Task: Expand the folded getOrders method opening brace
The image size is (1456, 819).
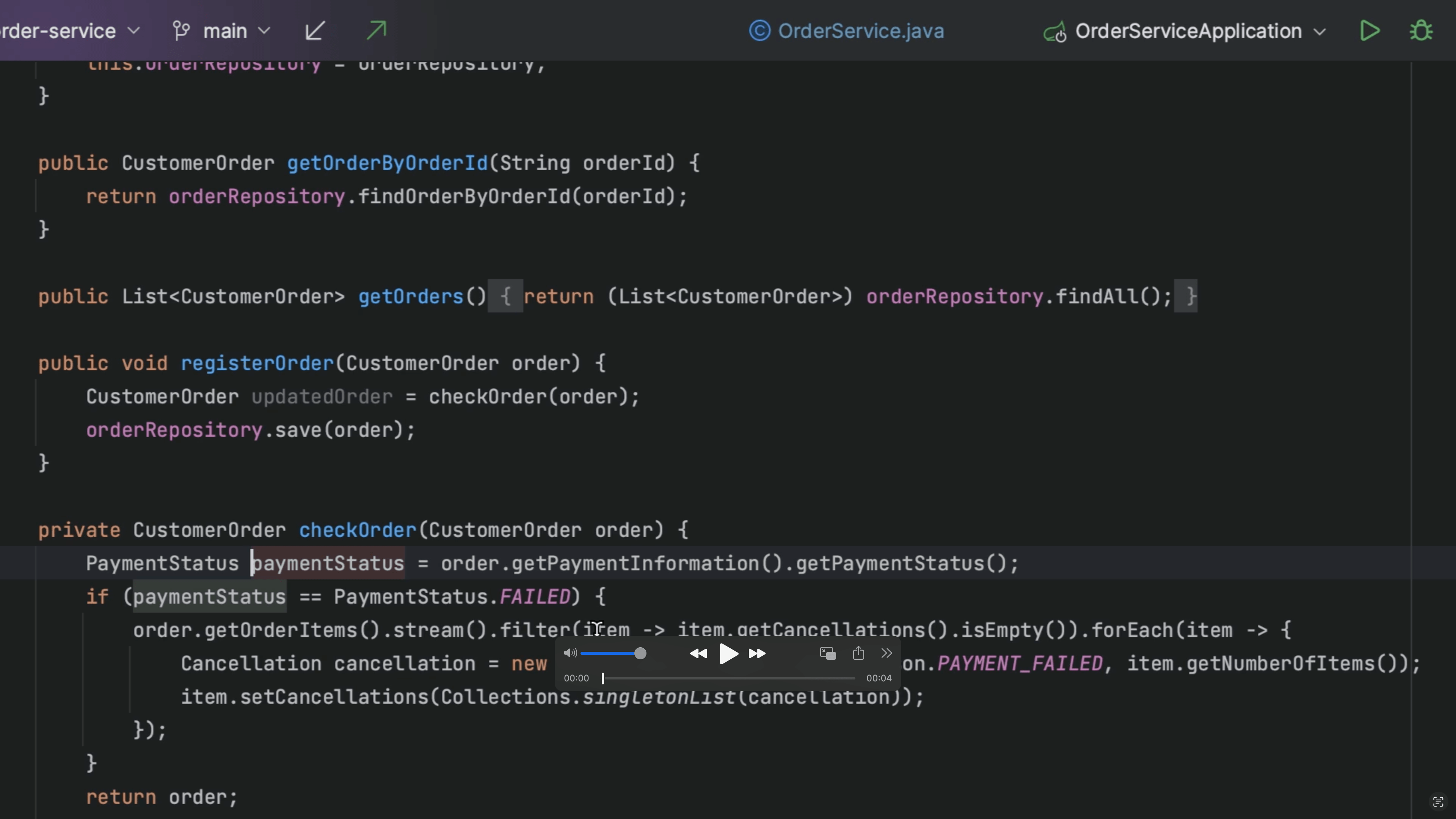Action: pyautogui.click(x=506, y=296)
